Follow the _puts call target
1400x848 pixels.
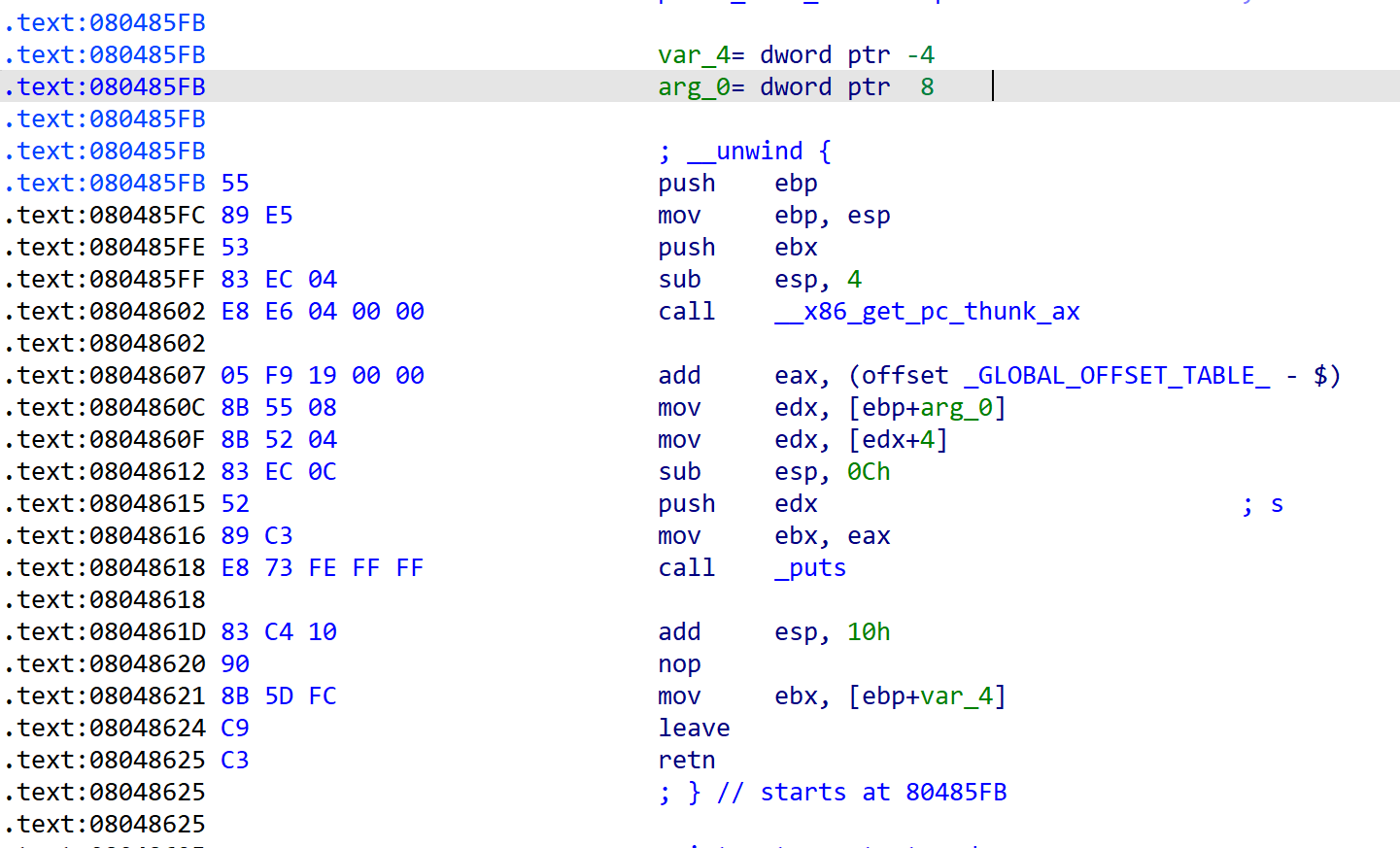tap(810, 567)
